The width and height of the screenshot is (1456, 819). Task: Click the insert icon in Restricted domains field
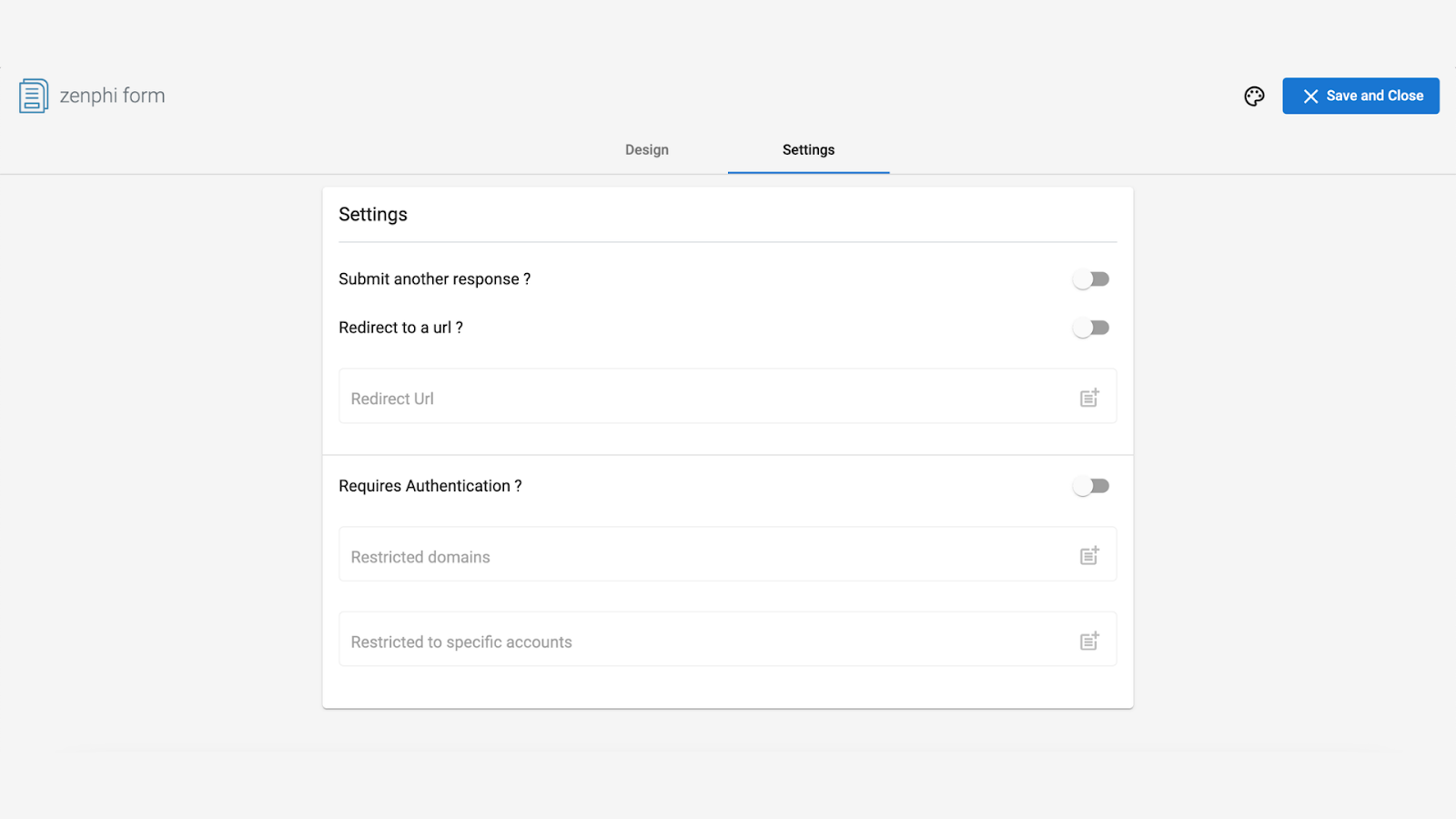click(x=1089, y=555)
